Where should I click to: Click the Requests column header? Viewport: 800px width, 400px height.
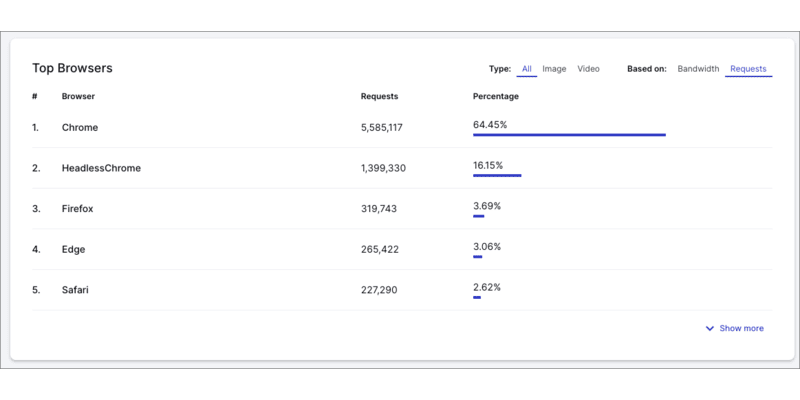pos(380,96)
